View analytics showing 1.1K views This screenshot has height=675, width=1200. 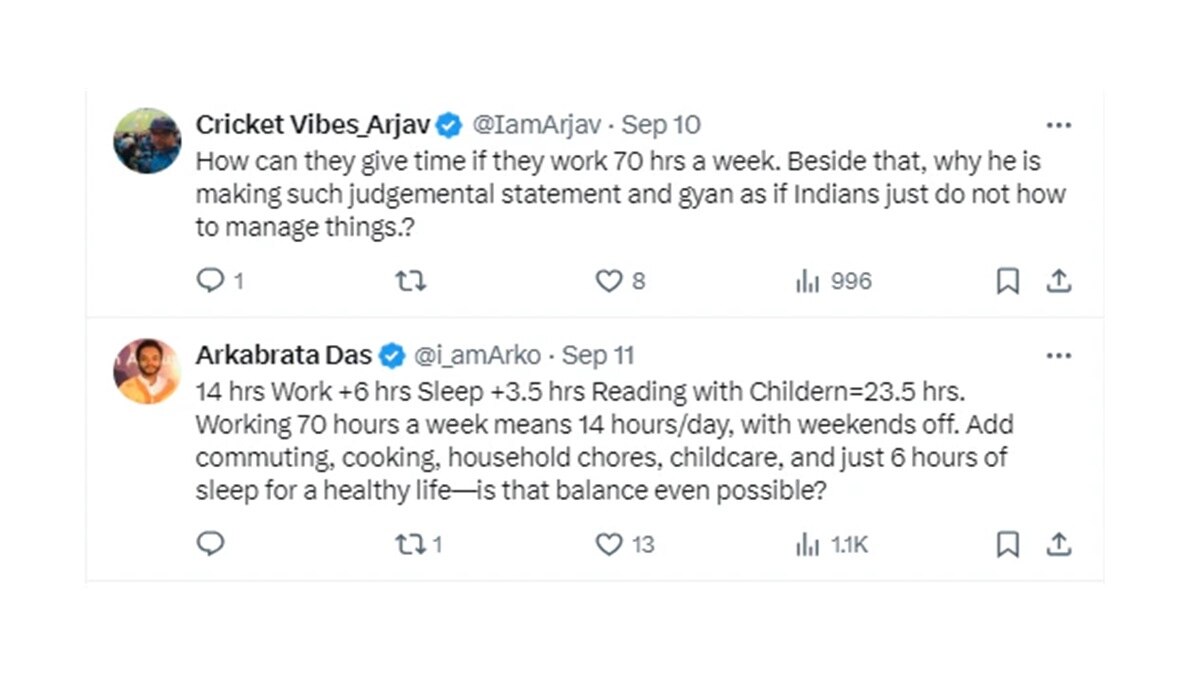click(808, 544)
